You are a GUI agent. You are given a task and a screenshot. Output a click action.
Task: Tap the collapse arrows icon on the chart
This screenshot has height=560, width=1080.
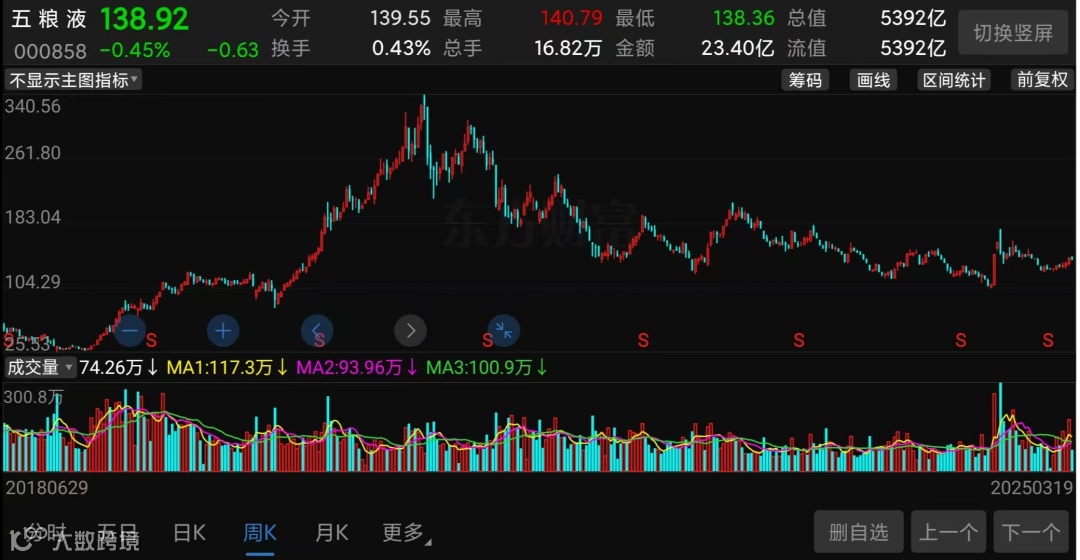coord(504,331)
